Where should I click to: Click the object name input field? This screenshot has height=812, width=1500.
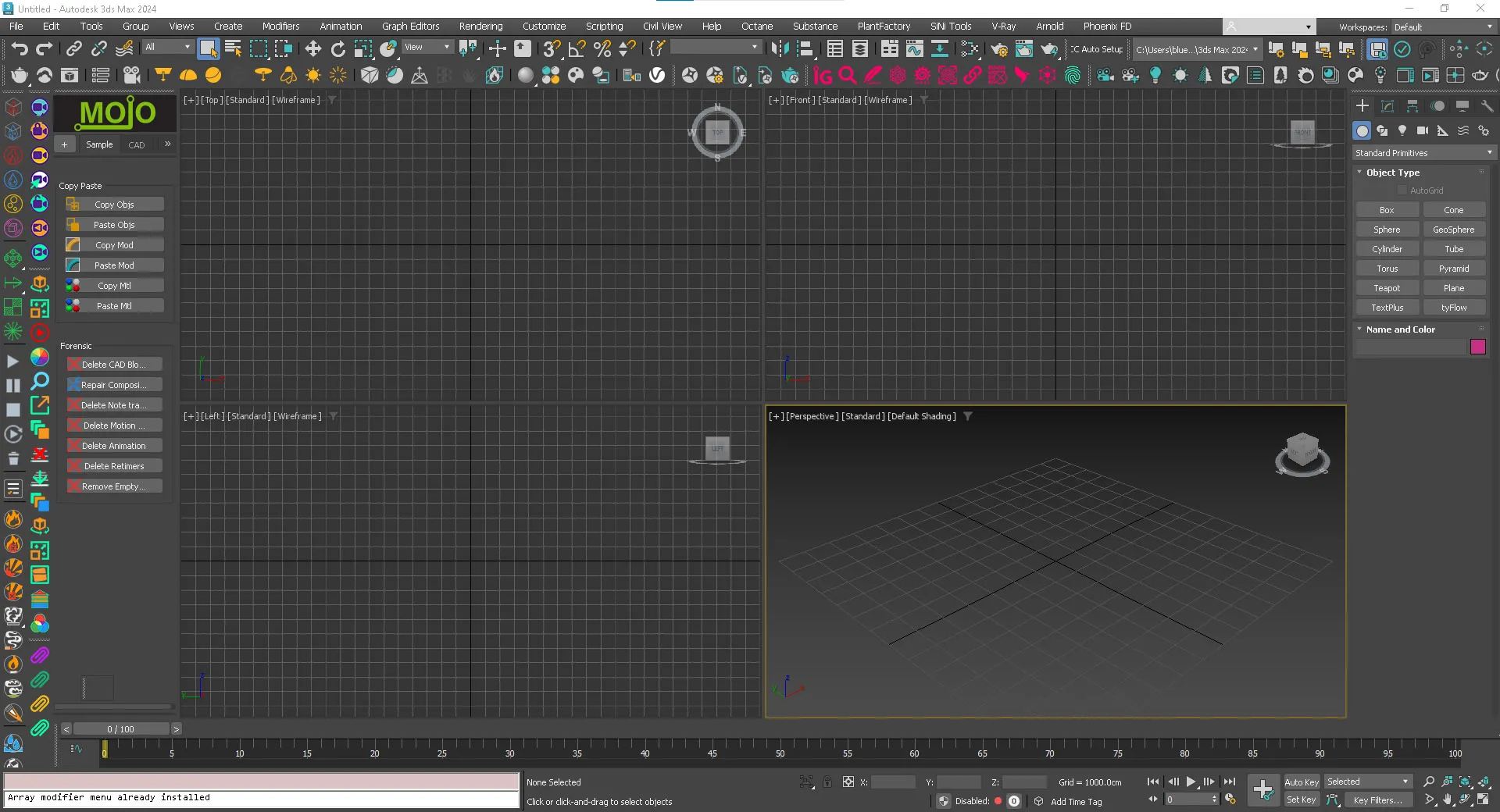(1411, 347)
